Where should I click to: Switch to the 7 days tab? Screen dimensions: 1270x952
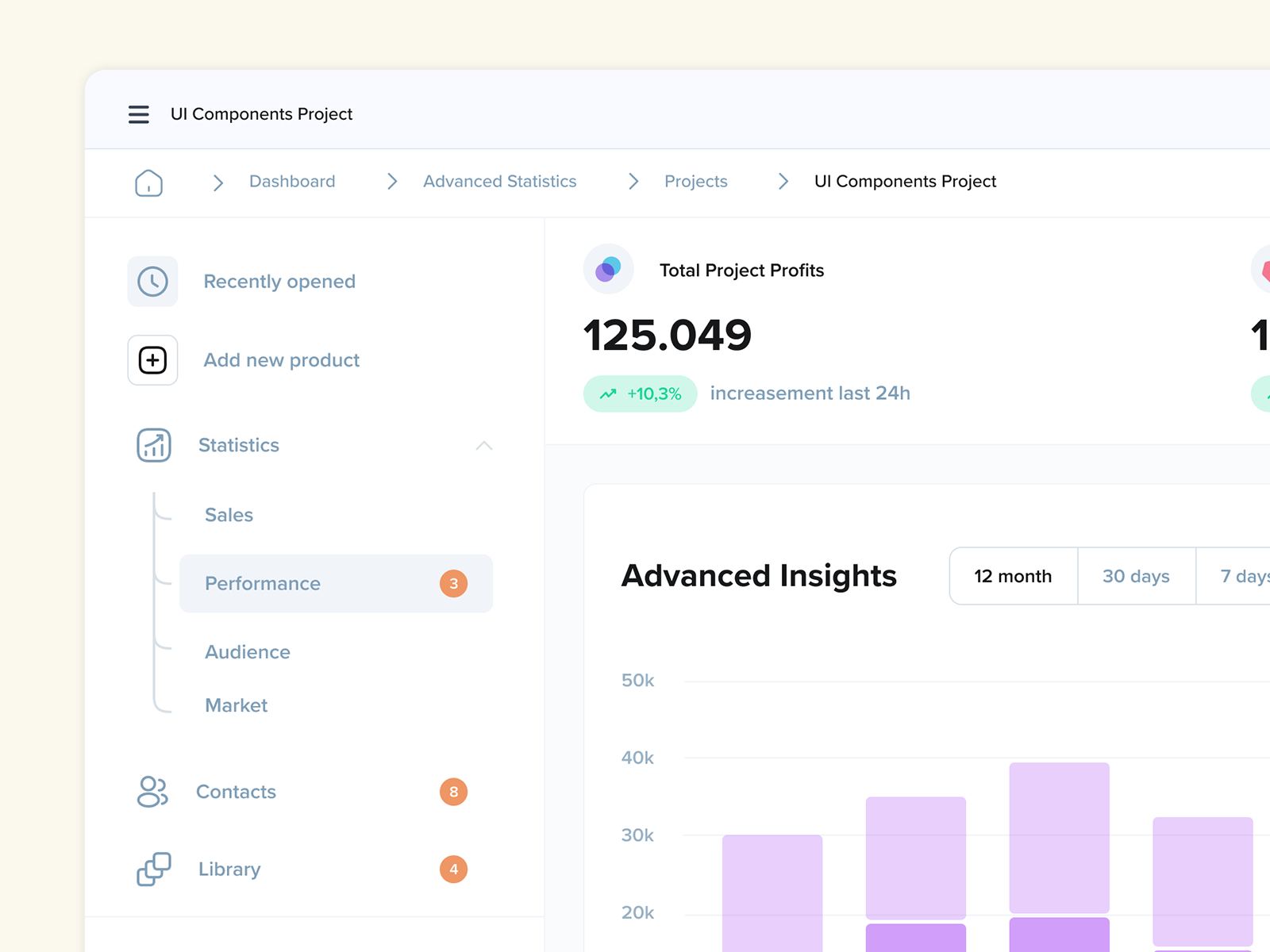pos(1233,576)
